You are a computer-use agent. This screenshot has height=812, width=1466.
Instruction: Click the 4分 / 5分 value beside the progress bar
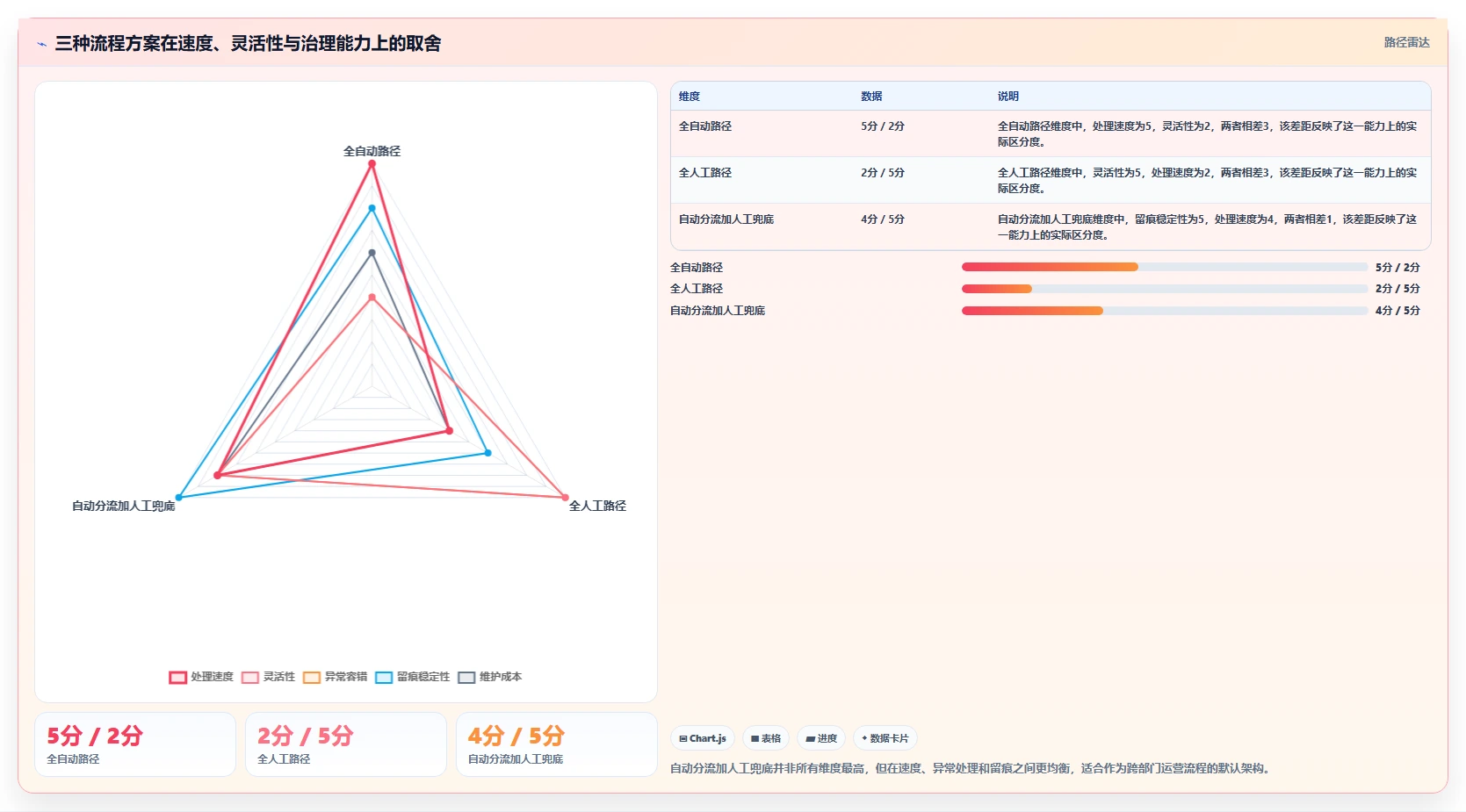pyautogui.click(x=1397, y=311)
